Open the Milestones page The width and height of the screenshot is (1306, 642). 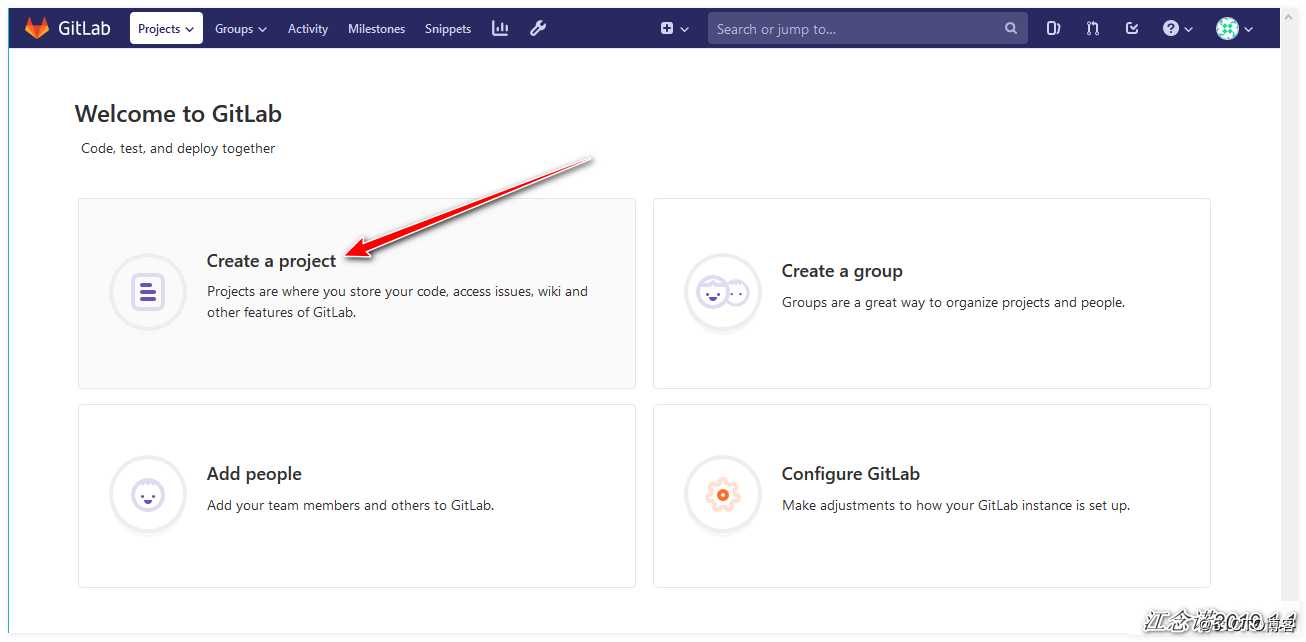pos(377,29)
